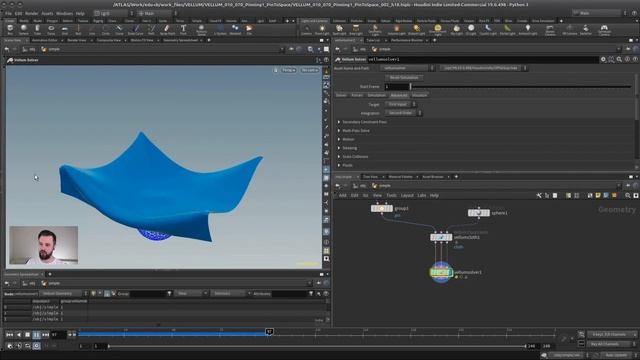Select the Metaball shelf tool
640x360 pixels.
tap(235, 29)
